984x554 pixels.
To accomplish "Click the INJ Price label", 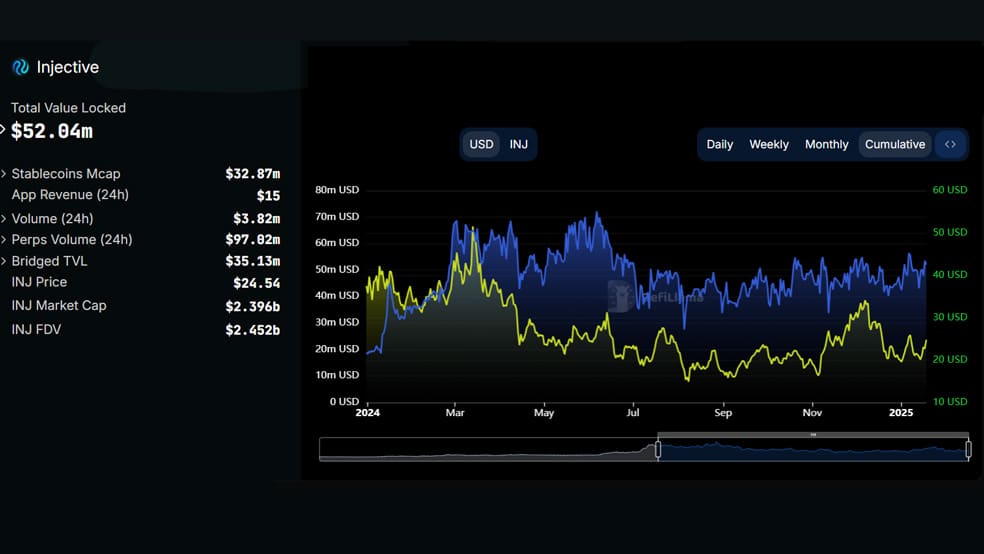I will tap(39, 282).
